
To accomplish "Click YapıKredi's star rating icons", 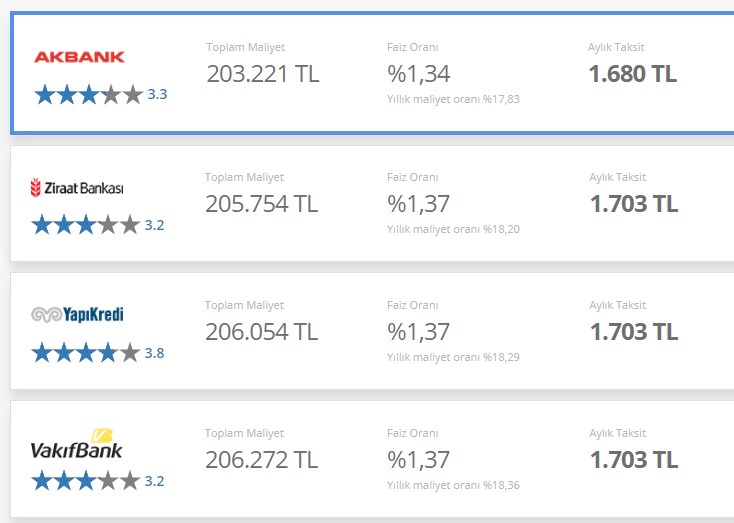I will 85,353.
